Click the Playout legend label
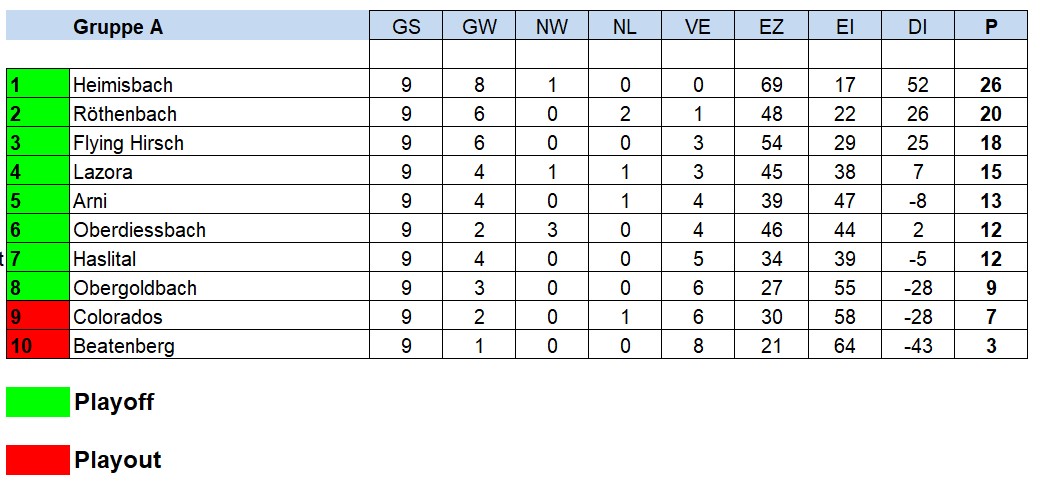Screen dimensions: 1041x486 tap(118, 460)
